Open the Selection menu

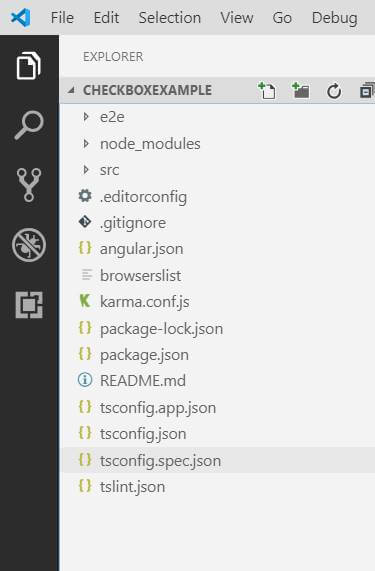(170, 17)
